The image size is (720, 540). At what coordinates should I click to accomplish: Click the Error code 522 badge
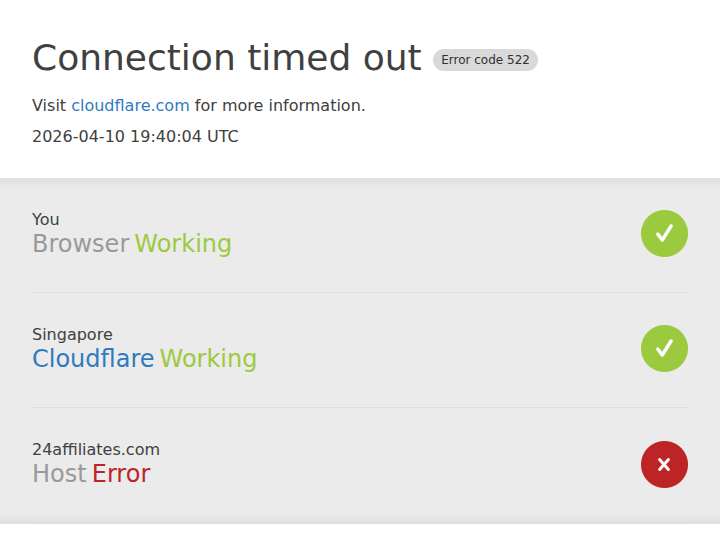pyautogui.click(x=485, y=60)
